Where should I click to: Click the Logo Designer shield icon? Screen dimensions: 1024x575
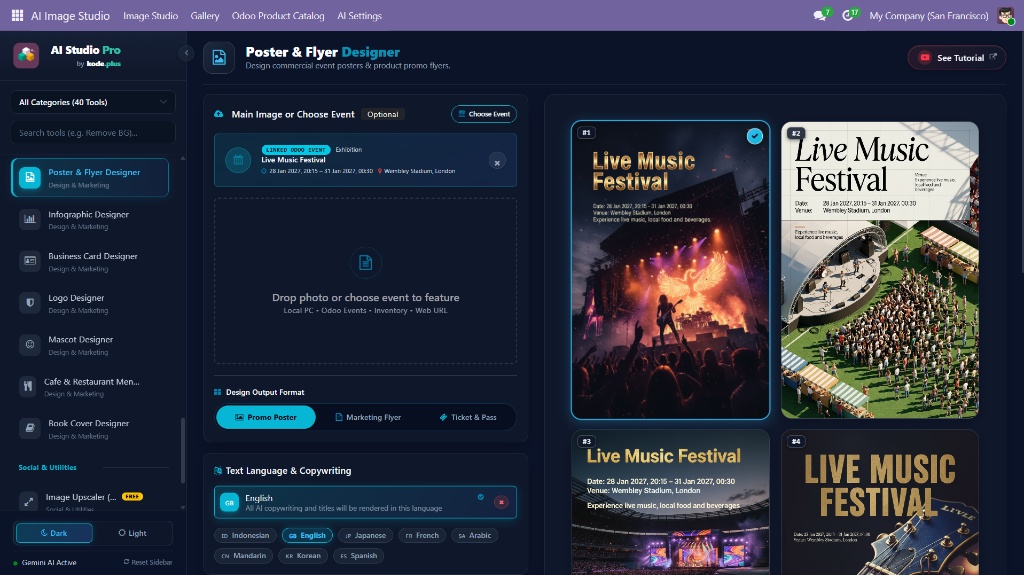[30, 303]
